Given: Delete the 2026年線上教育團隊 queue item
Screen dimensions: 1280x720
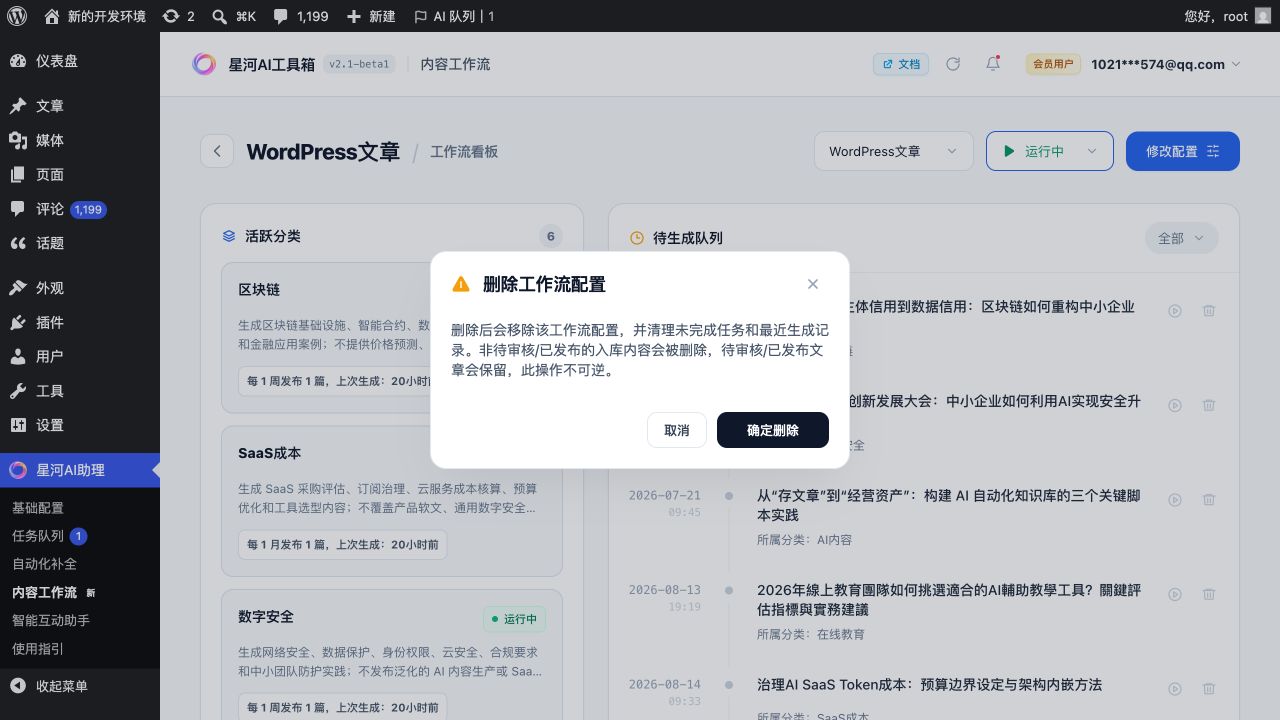Looking at the screenshot, I should click(x=1209, y=594).
